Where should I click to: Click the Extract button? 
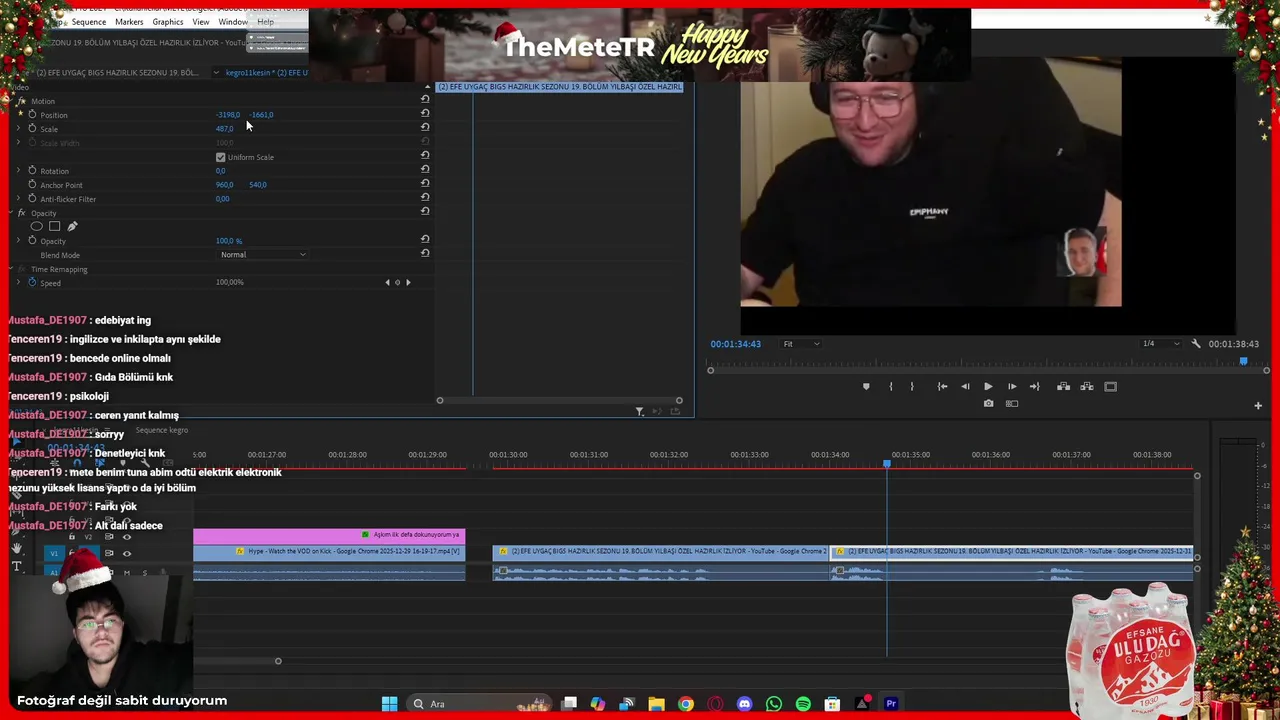coord(1087,386)
